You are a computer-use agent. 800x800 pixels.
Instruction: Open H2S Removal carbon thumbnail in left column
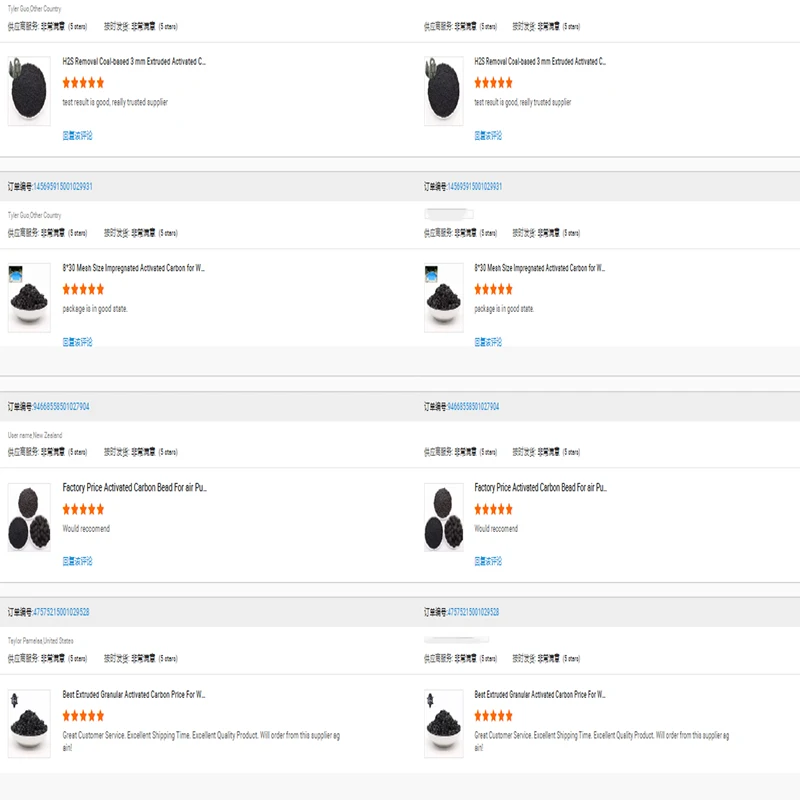point(28,90)
